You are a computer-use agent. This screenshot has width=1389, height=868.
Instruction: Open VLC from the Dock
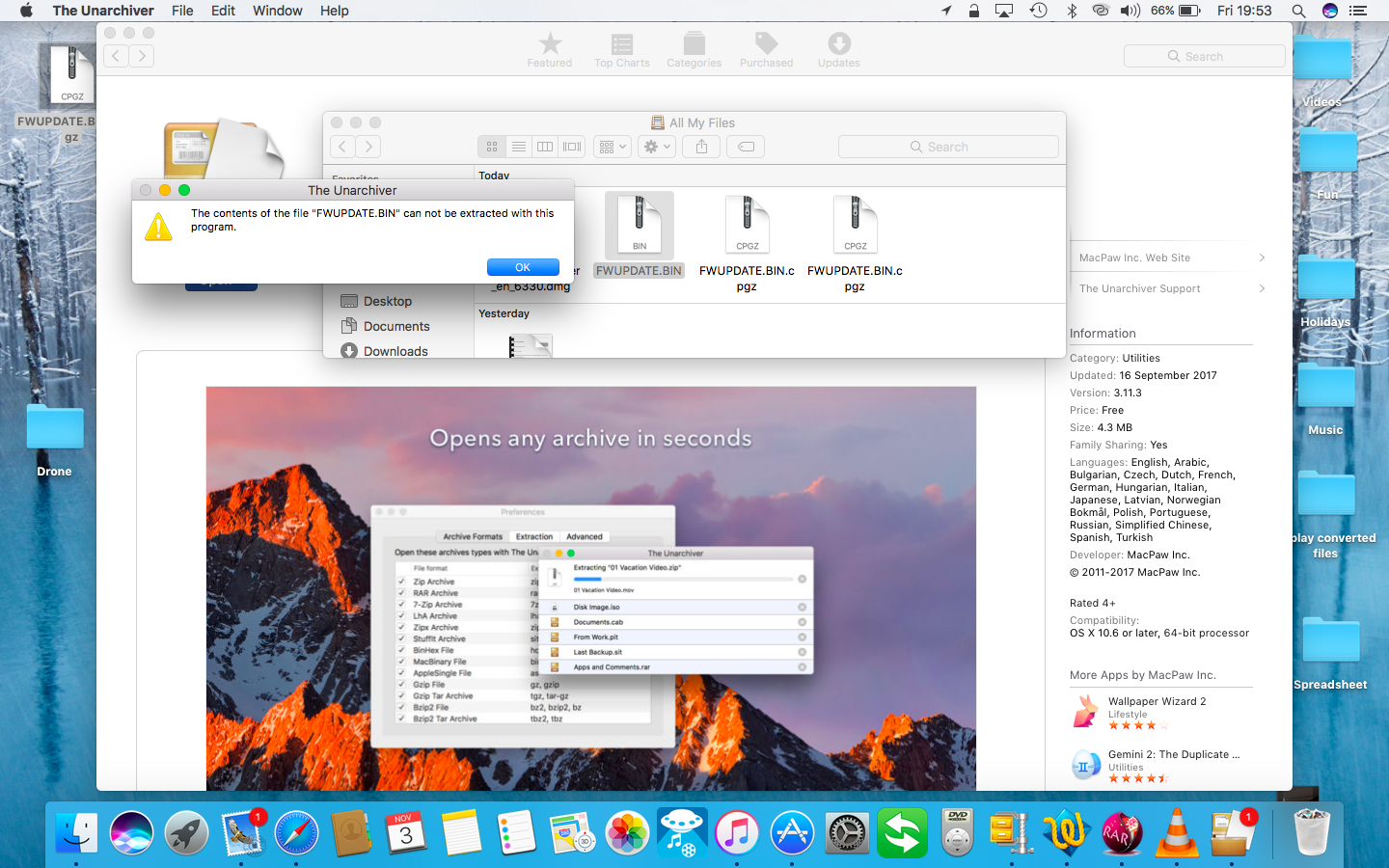click(x=1177, y=832)
